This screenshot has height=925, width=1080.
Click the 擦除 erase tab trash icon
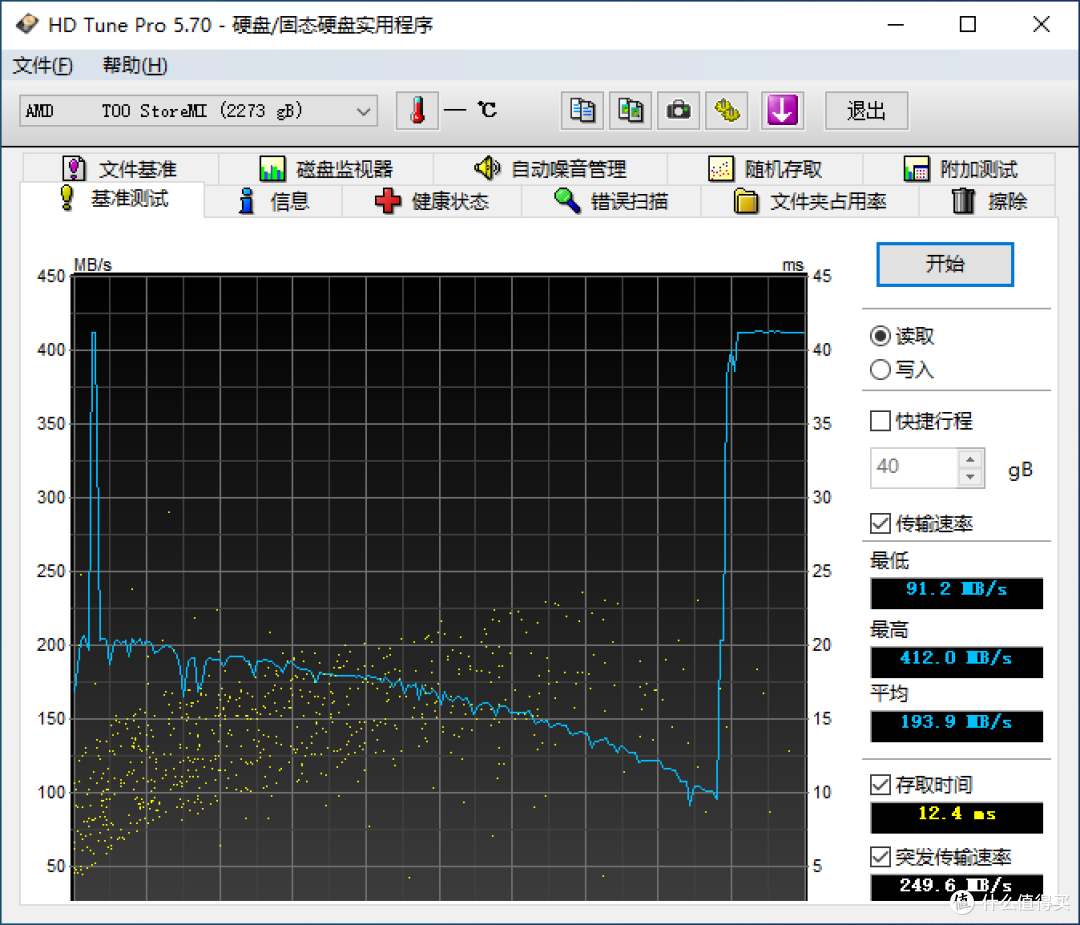click(x=962, y=201)
